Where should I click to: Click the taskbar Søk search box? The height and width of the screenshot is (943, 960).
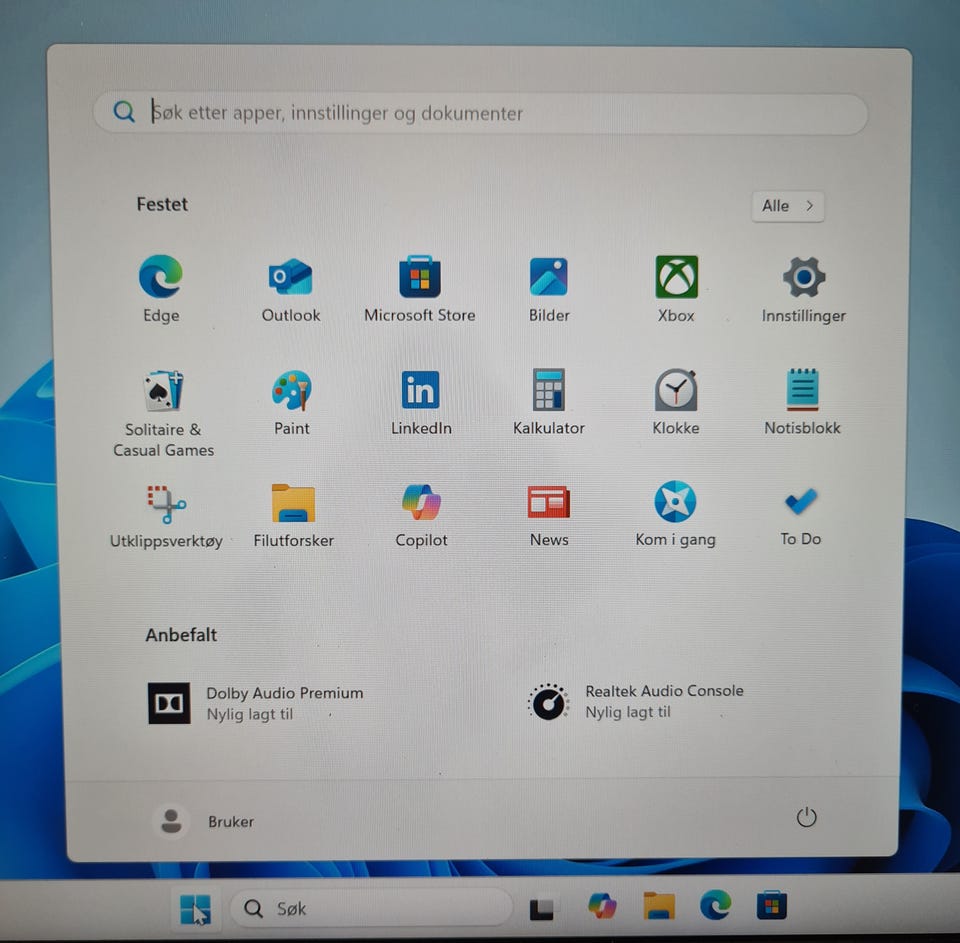(x=370, y=908)
